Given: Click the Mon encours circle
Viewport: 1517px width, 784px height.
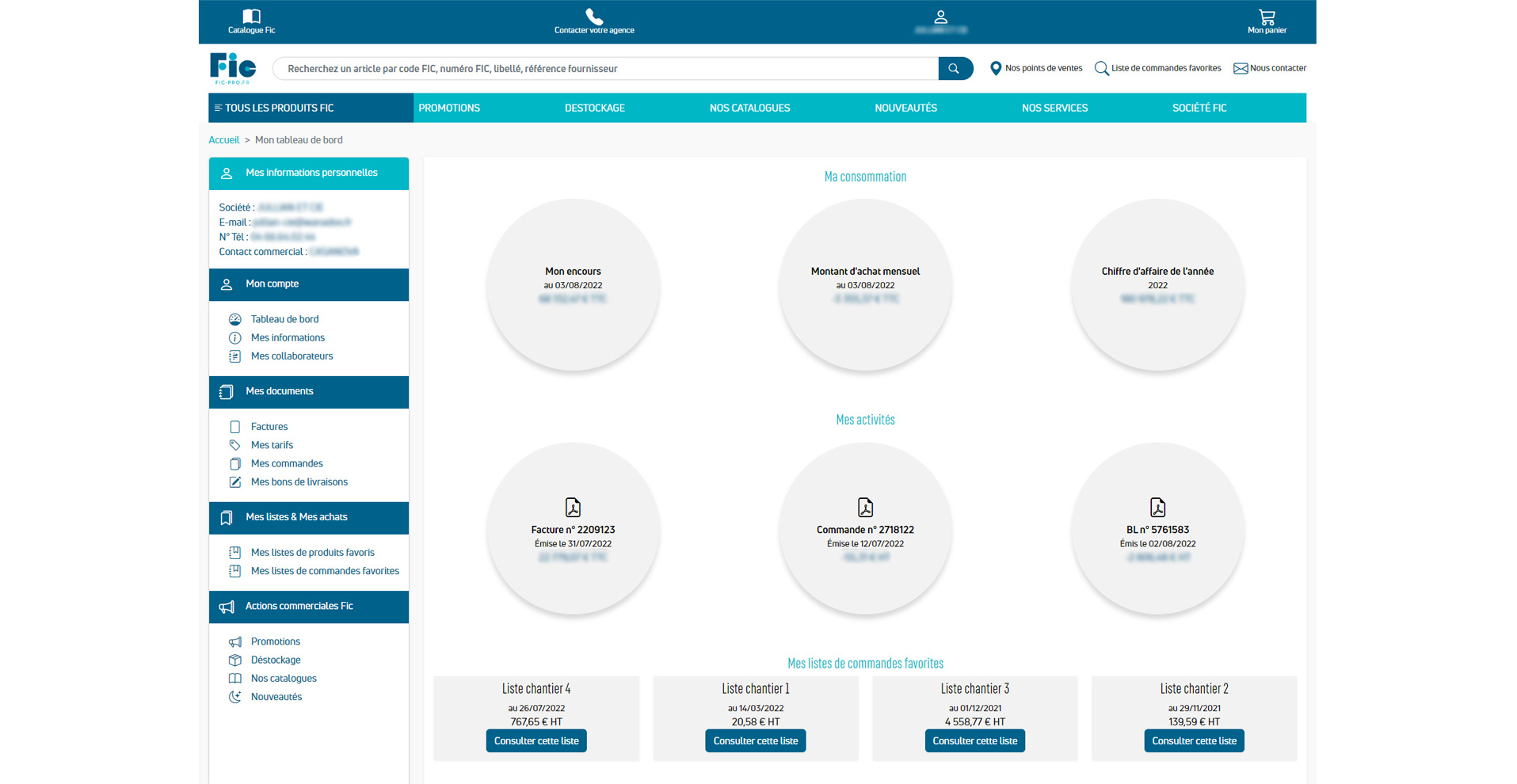Looking at the screenshot, I should (573, 285).
